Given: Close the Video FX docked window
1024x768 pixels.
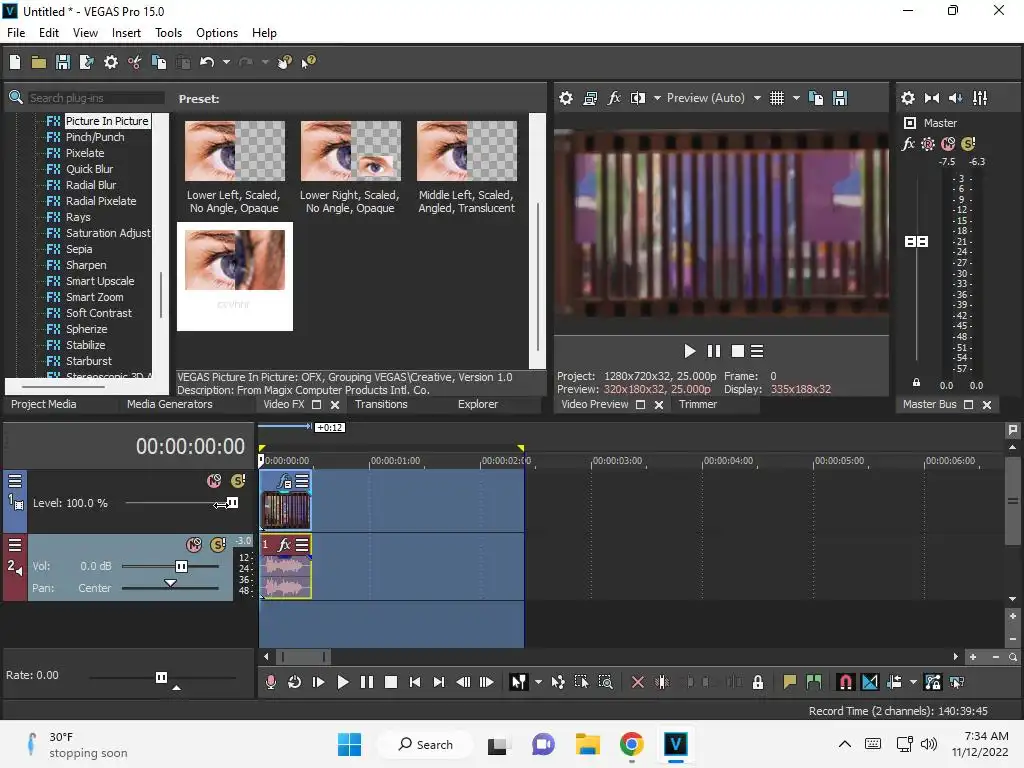Looking at the screenshot, I should coord(335,405).
